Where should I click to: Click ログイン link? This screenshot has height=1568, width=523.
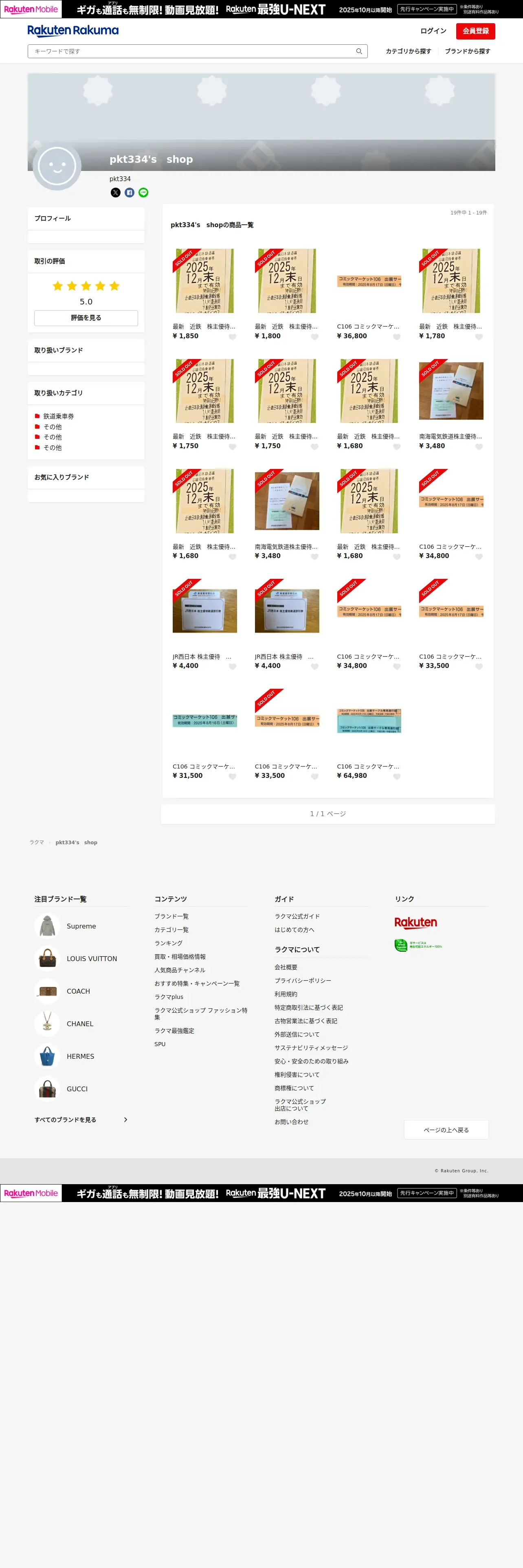pyautogui.click(x=433, y=31)
